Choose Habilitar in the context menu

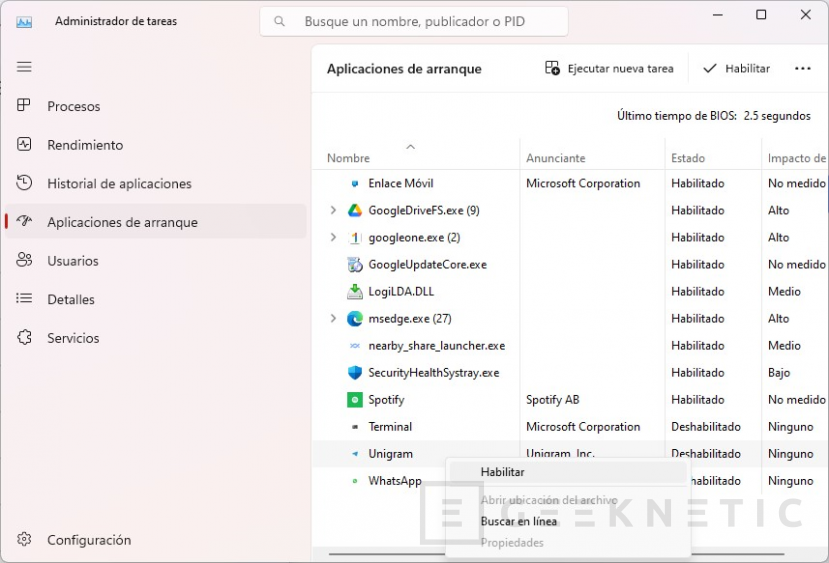tap(502, 472)
